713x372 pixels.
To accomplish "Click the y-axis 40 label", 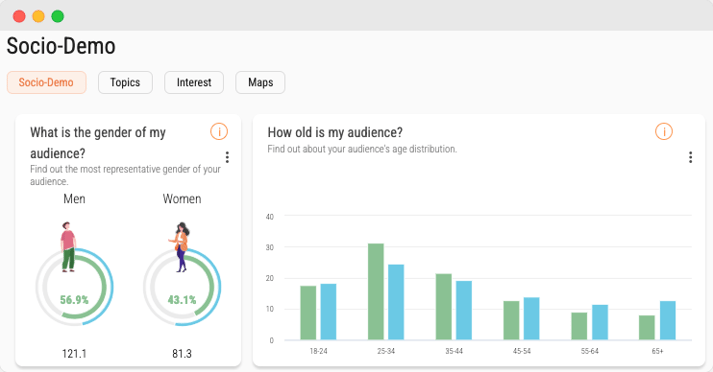I will [270, 217].
